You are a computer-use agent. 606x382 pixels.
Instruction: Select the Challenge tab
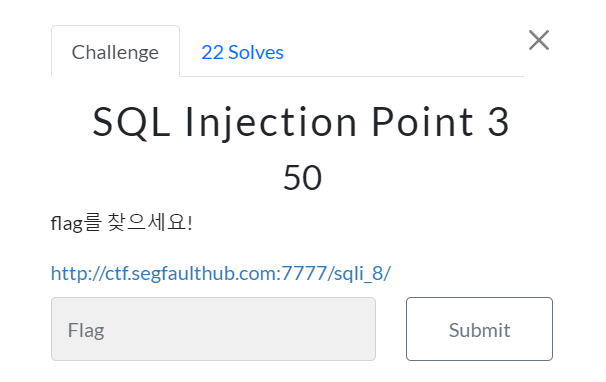point(115,51)
